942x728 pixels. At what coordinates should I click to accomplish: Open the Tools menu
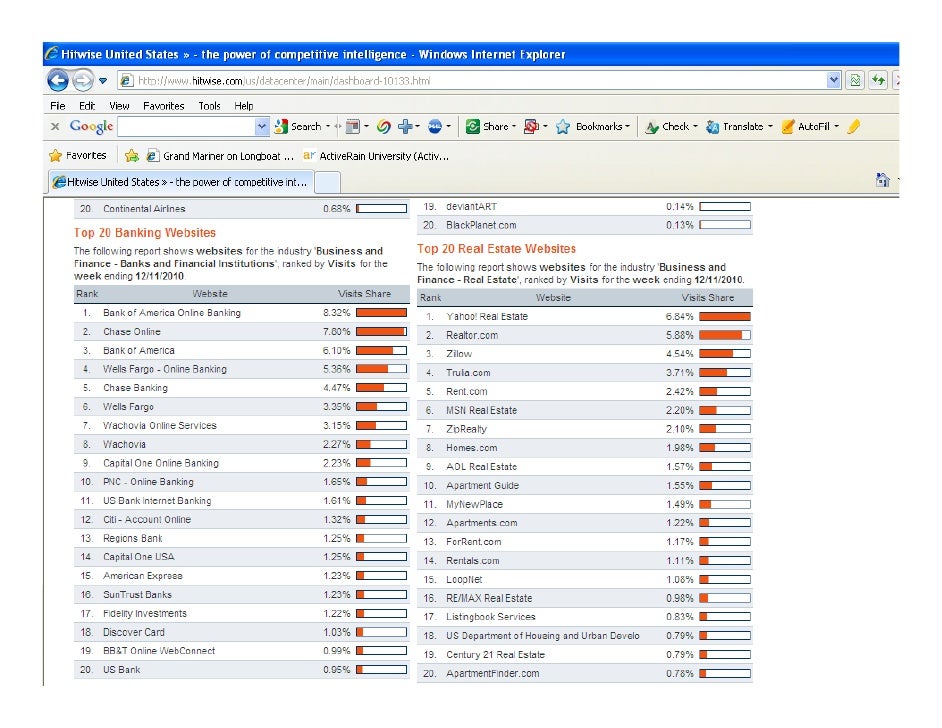209,106
